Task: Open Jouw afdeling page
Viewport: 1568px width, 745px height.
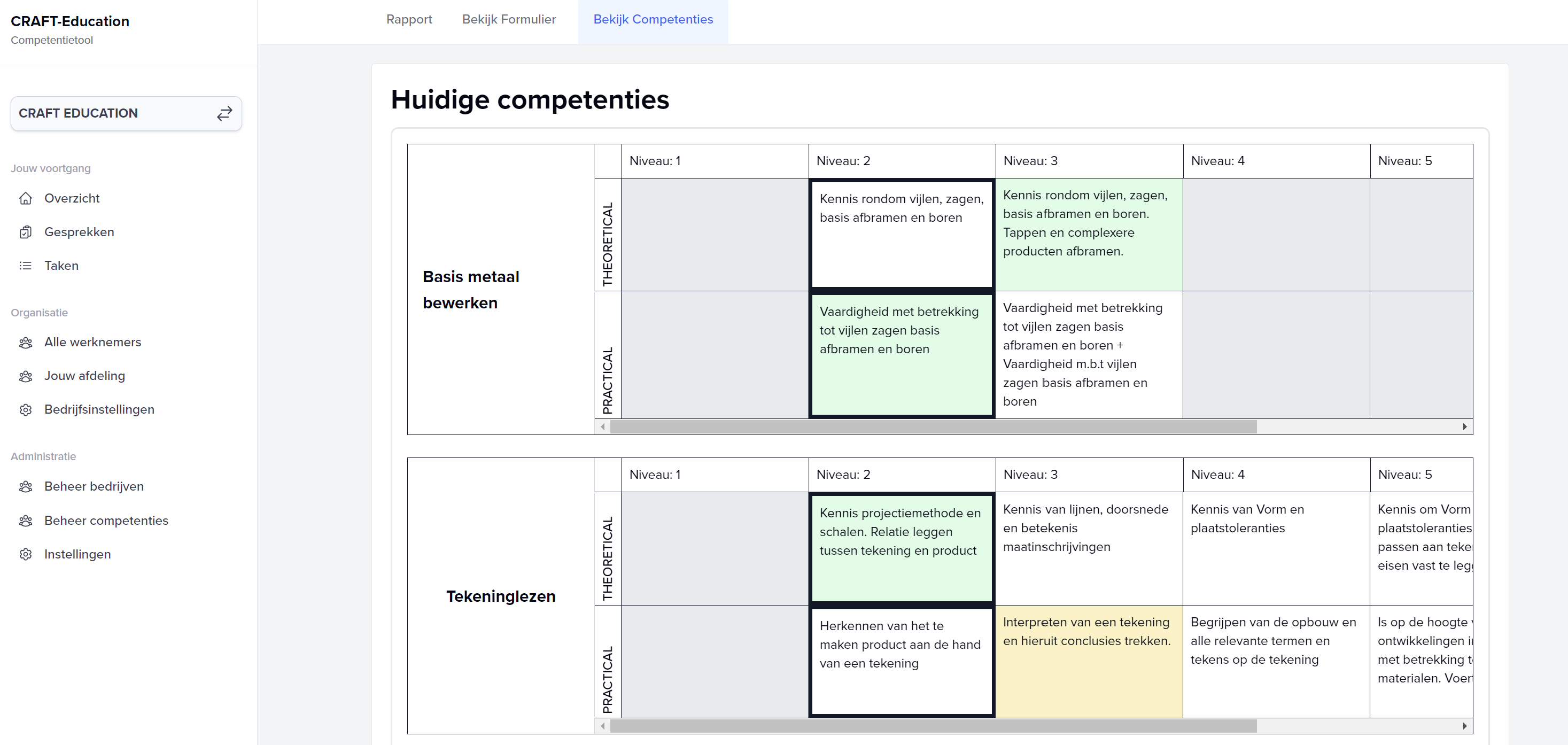Action: [x=84, y=376]
